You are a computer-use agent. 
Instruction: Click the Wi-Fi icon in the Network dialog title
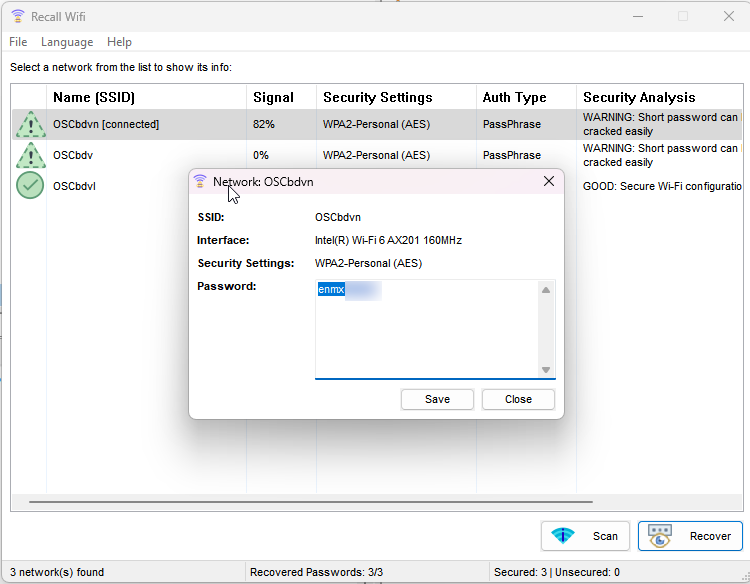[200, 182]
